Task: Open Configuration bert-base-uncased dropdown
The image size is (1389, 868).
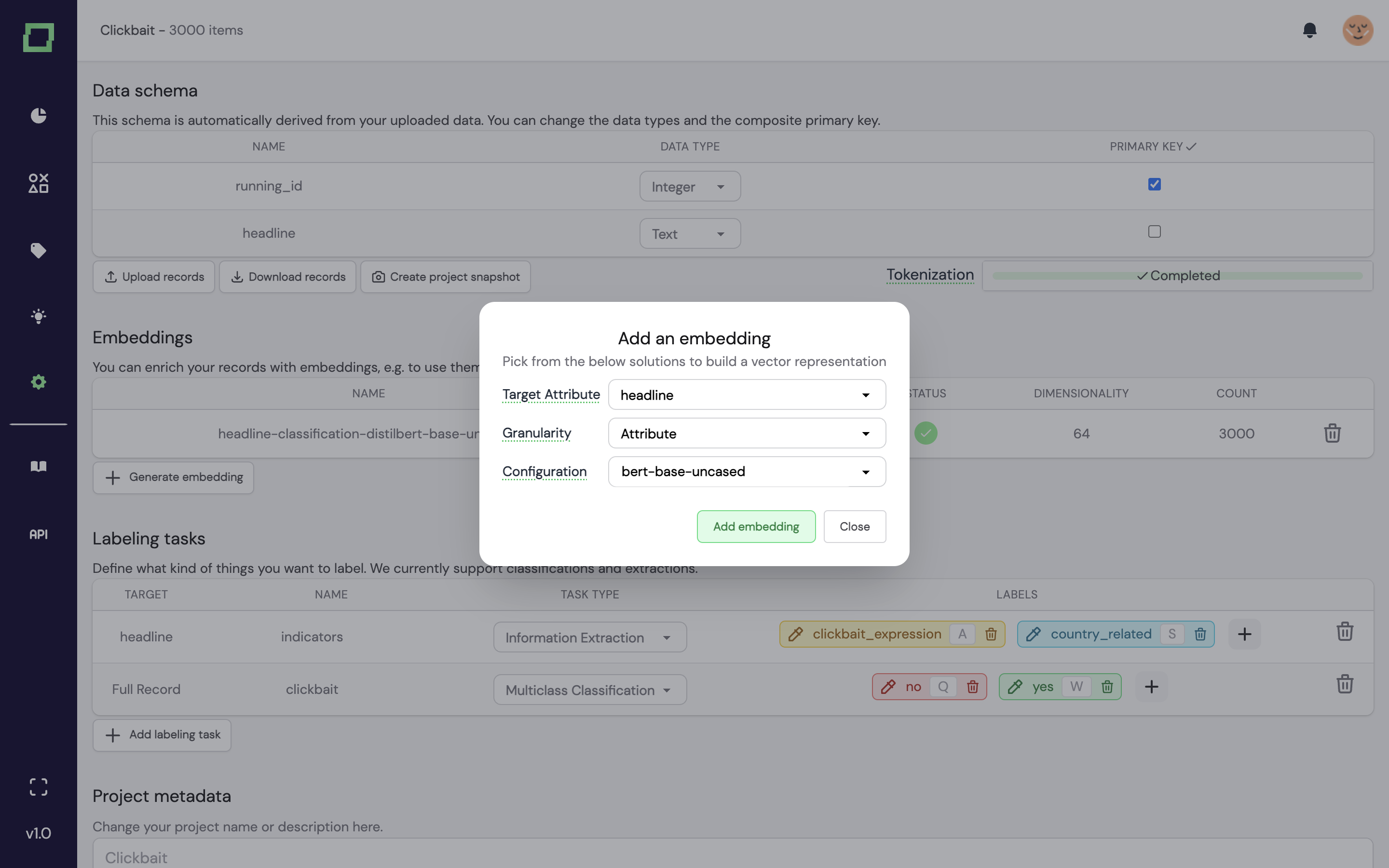Action: point(746,472)
